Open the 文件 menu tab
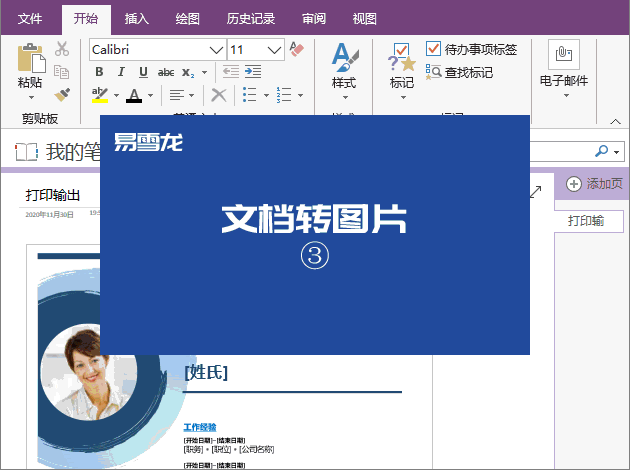 tap(30, 18)
